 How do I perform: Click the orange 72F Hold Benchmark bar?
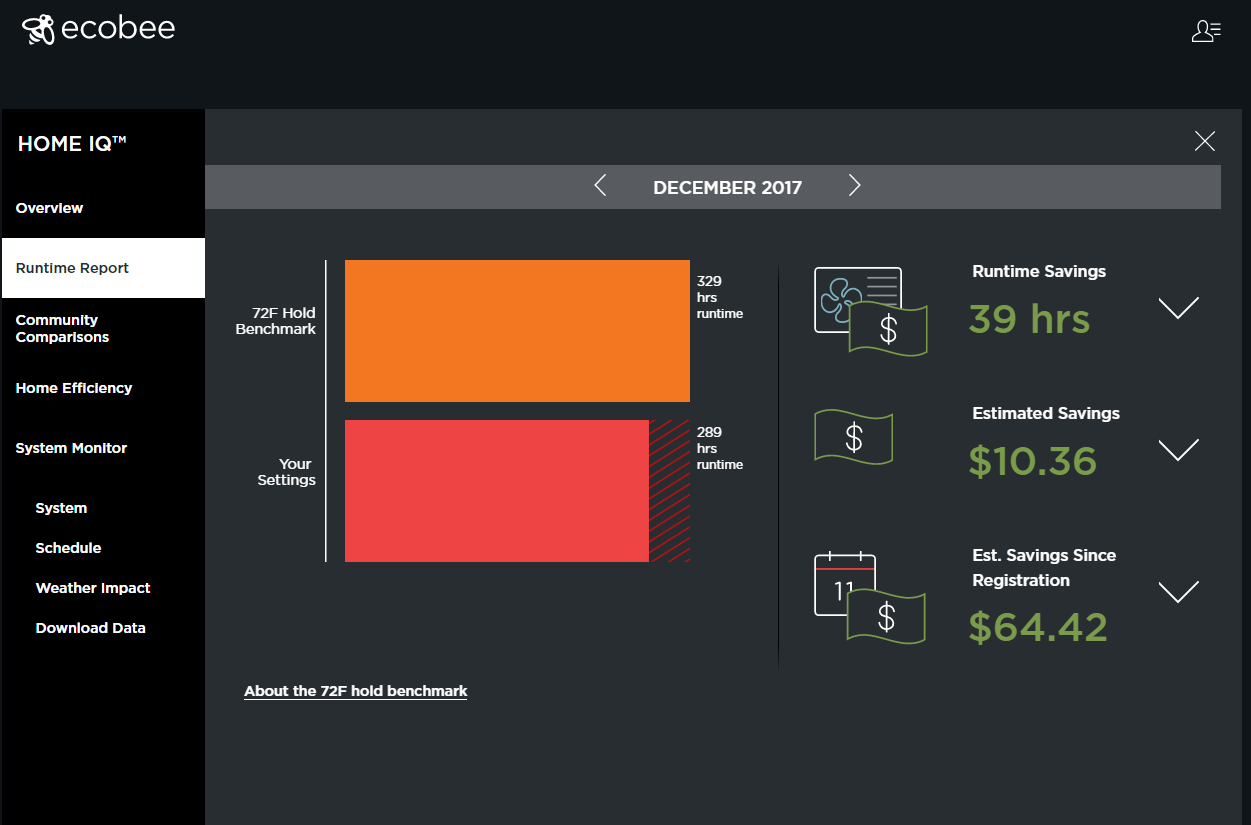tap(517, 331)
